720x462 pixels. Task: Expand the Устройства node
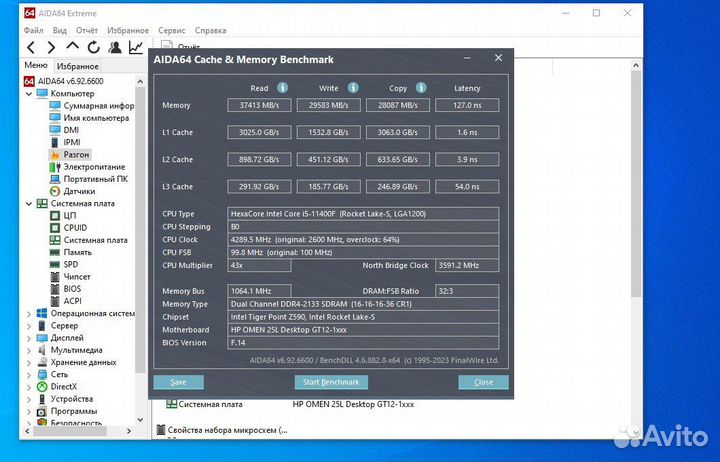point(29,399)
